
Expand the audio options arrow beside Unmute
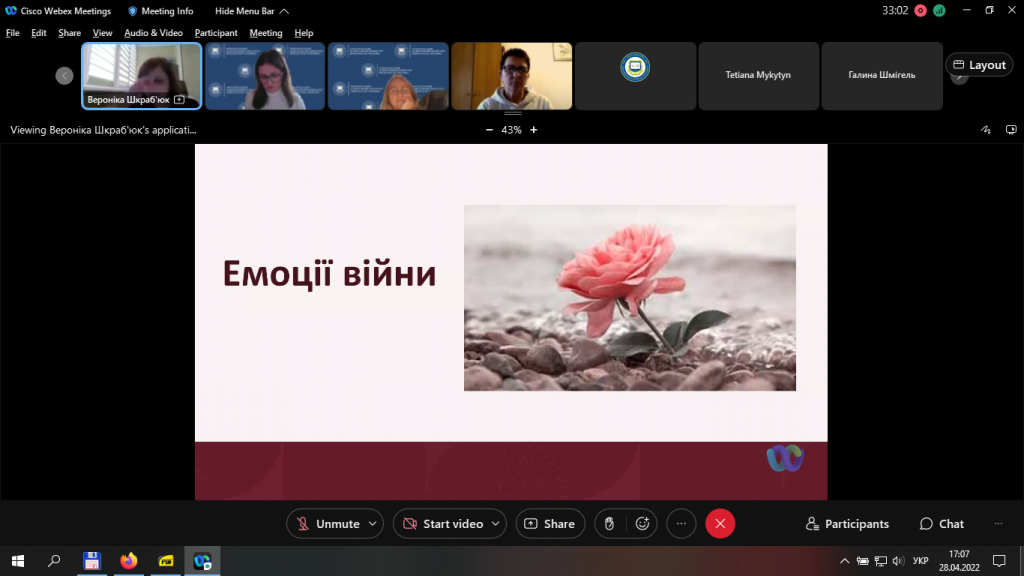tap(374, 523)
